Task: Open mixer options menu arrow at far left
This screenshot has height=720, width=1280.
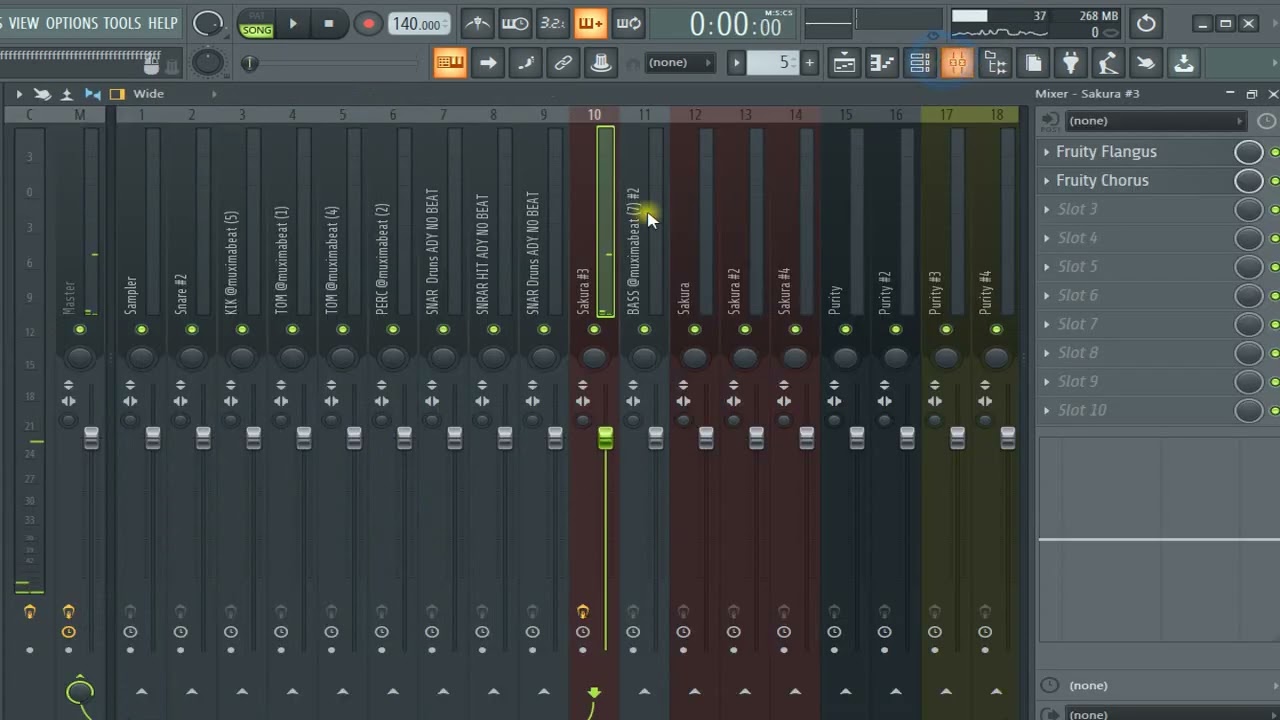Action: click(x=18, y=94)
